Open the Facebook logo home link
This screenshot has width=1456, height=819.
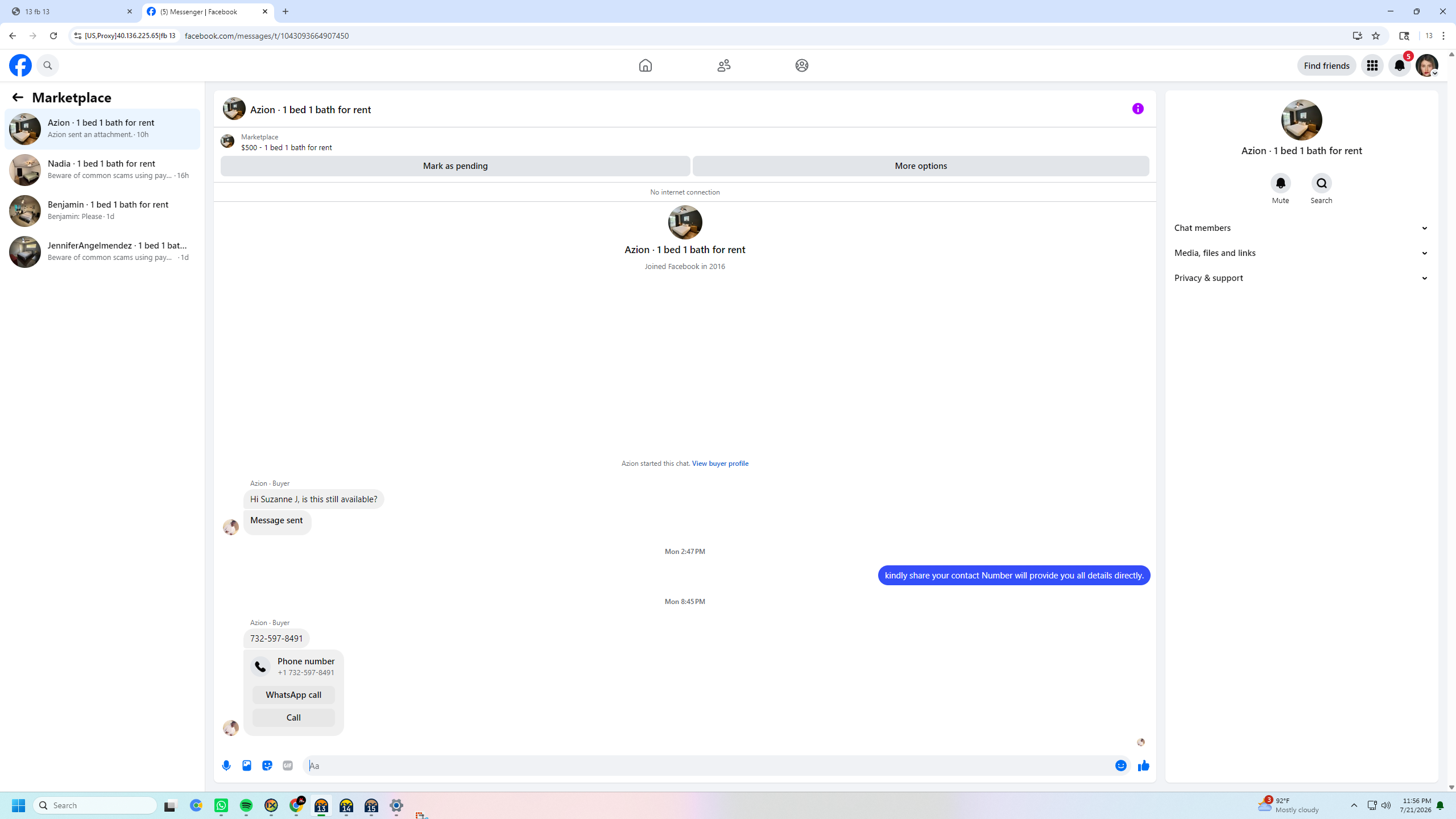20,65
